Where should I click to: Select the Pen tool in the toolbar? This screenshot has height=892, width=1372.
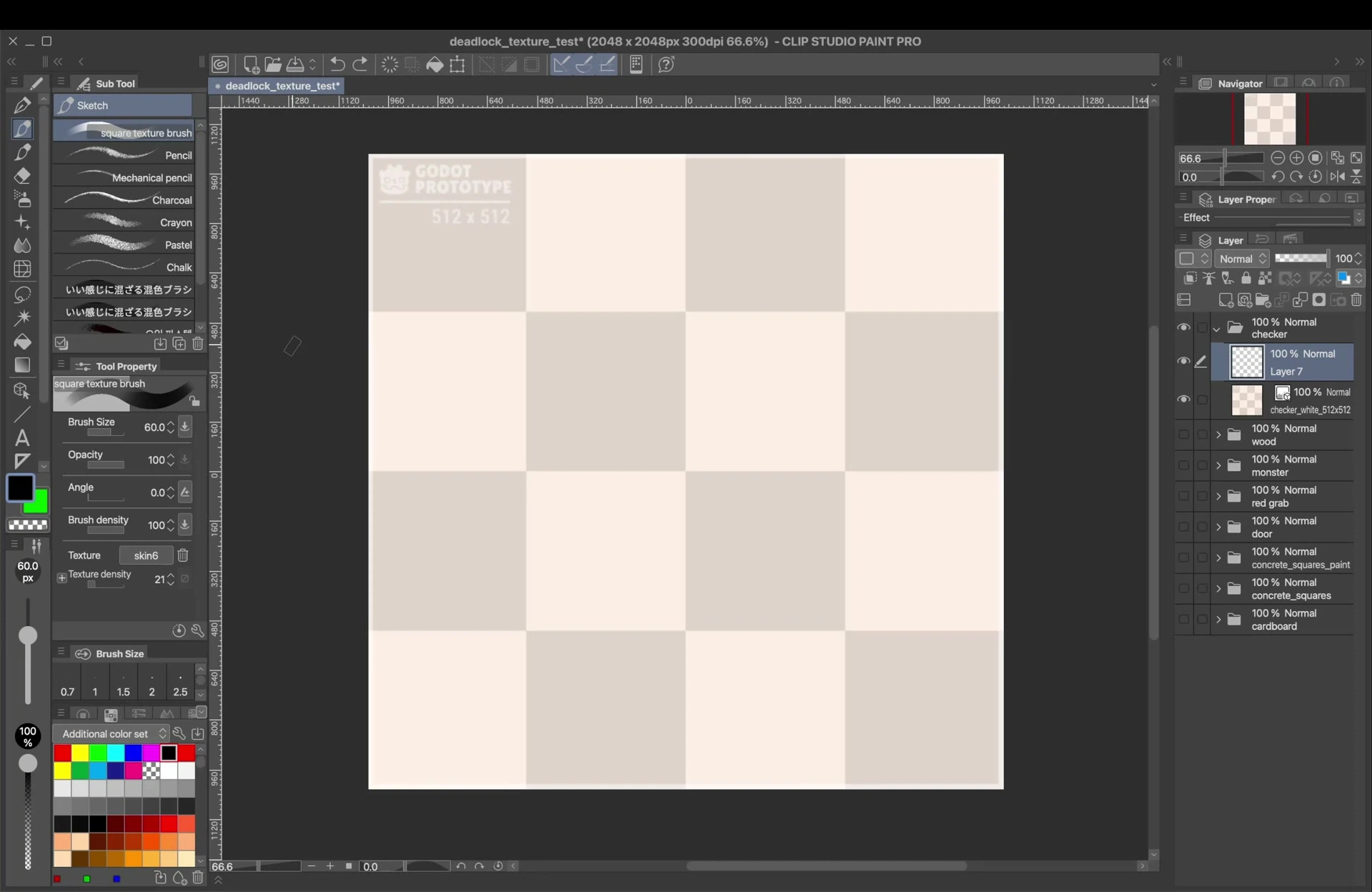pos(22,105)
